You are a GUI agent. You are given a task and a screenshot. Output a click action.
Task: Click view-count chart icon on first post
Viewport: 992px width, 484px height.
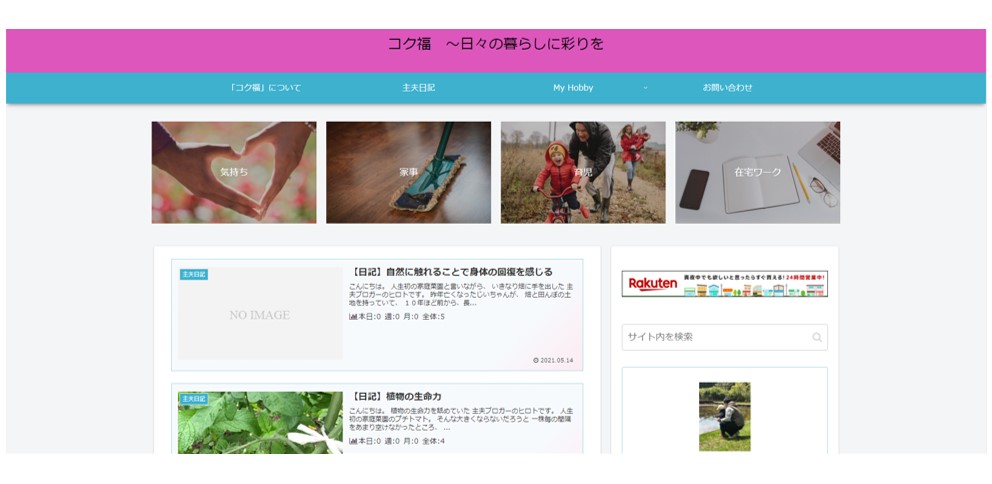[x=353, y=317]
